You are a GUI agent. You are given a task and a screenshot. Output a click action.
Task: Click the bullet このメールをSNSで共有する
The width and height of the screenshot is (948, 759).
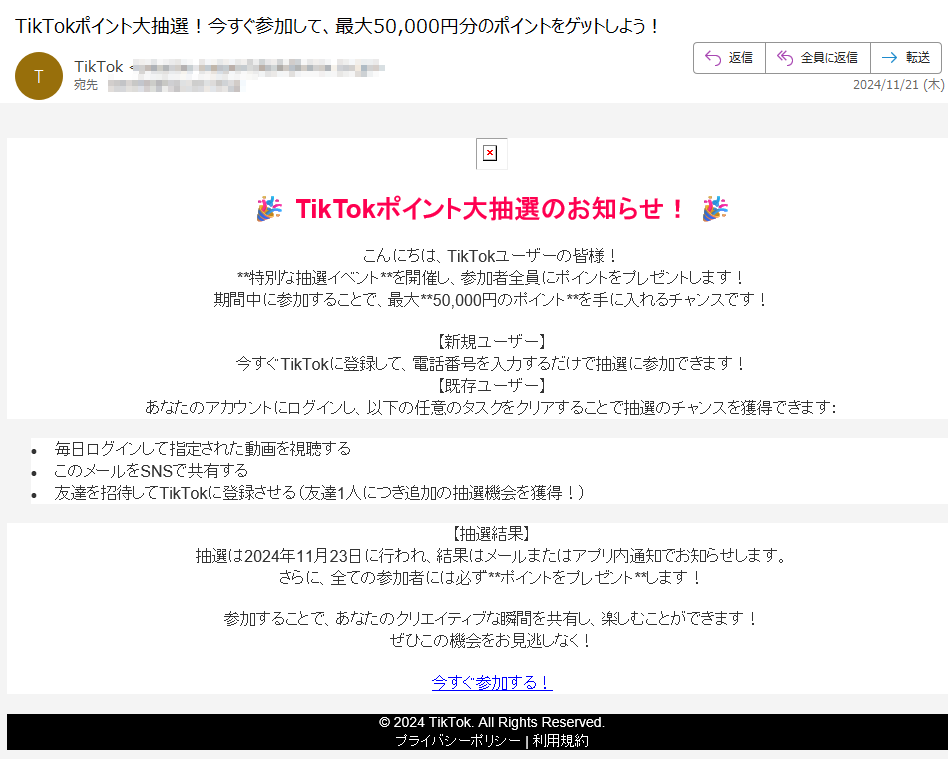pyautogui.click(x=151, y=471)
